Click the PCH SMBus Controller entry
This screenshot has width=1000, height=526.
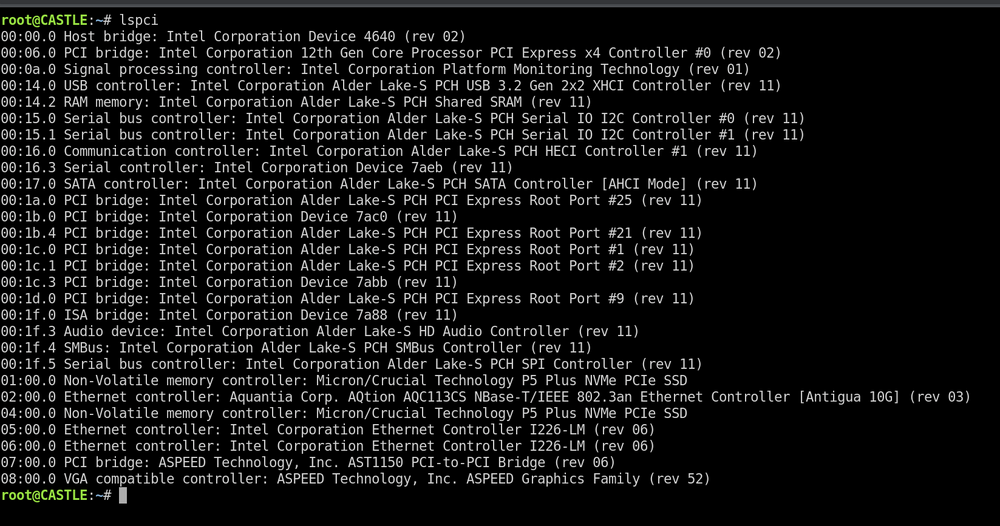(x=296, y=348)
